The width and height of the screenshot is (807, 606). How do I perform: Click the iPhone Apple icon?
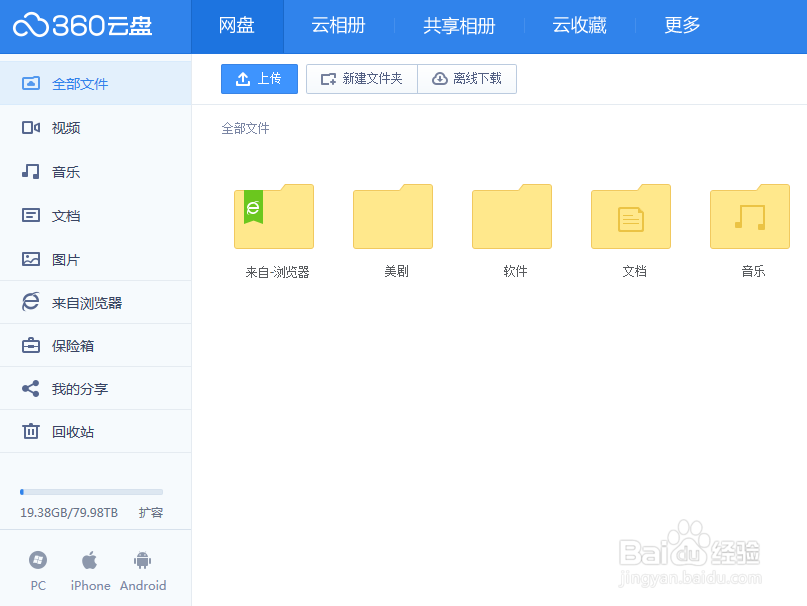coord(90,560)
